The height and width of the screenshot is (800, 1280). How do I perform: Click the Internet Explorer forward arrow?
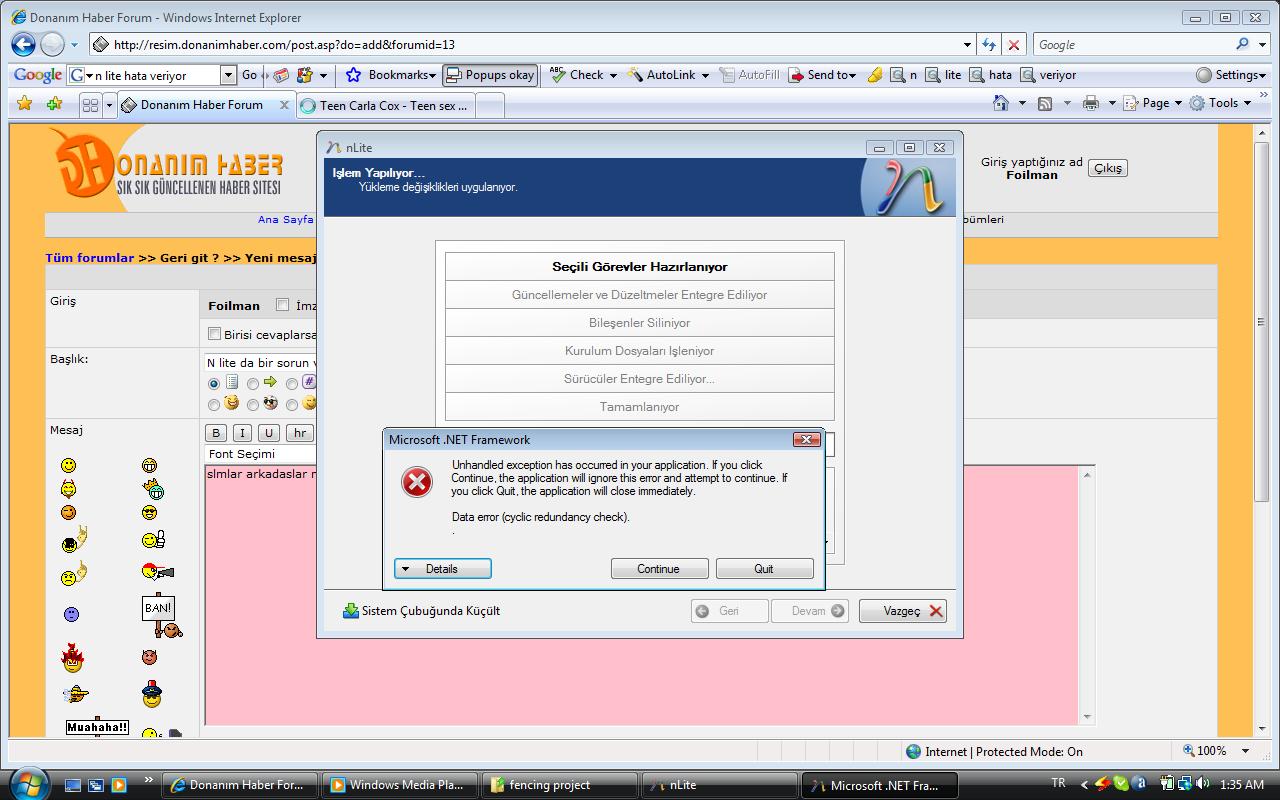tap(52, 44)
